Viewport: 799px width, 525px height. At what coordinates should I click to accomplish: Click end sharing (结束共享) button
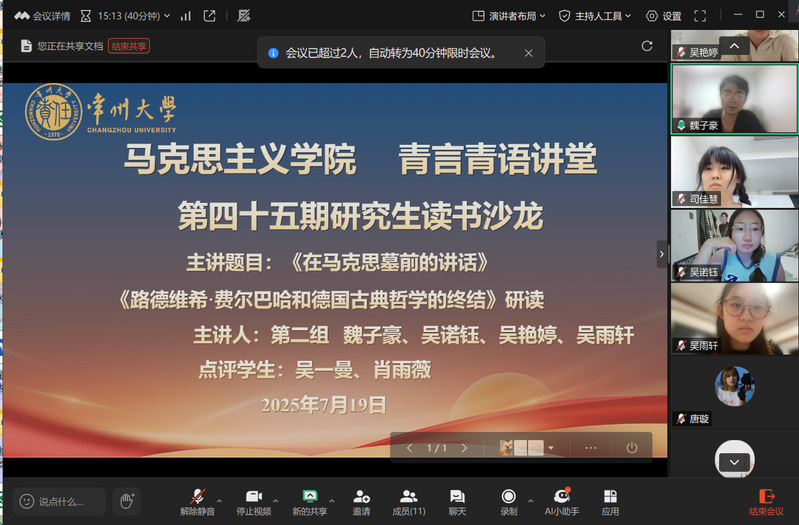pyautogui.click(x=129, y=46)
